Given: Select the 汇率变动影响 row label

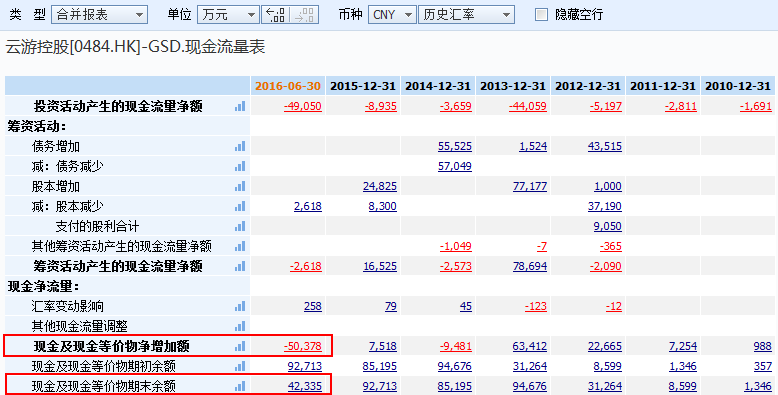Looking at the screenshot, I should [67, 306].
